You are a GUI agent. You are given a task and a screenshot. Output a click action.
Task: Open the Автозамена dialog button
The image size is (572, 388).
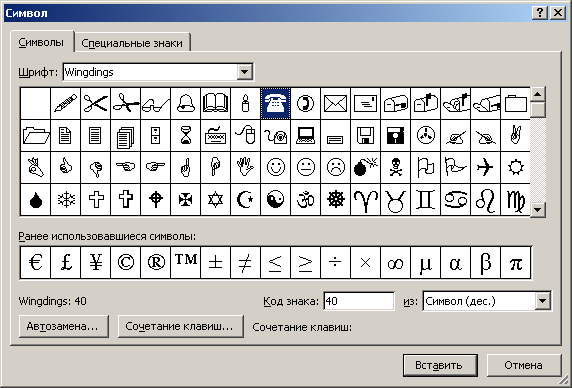(64, 326)
